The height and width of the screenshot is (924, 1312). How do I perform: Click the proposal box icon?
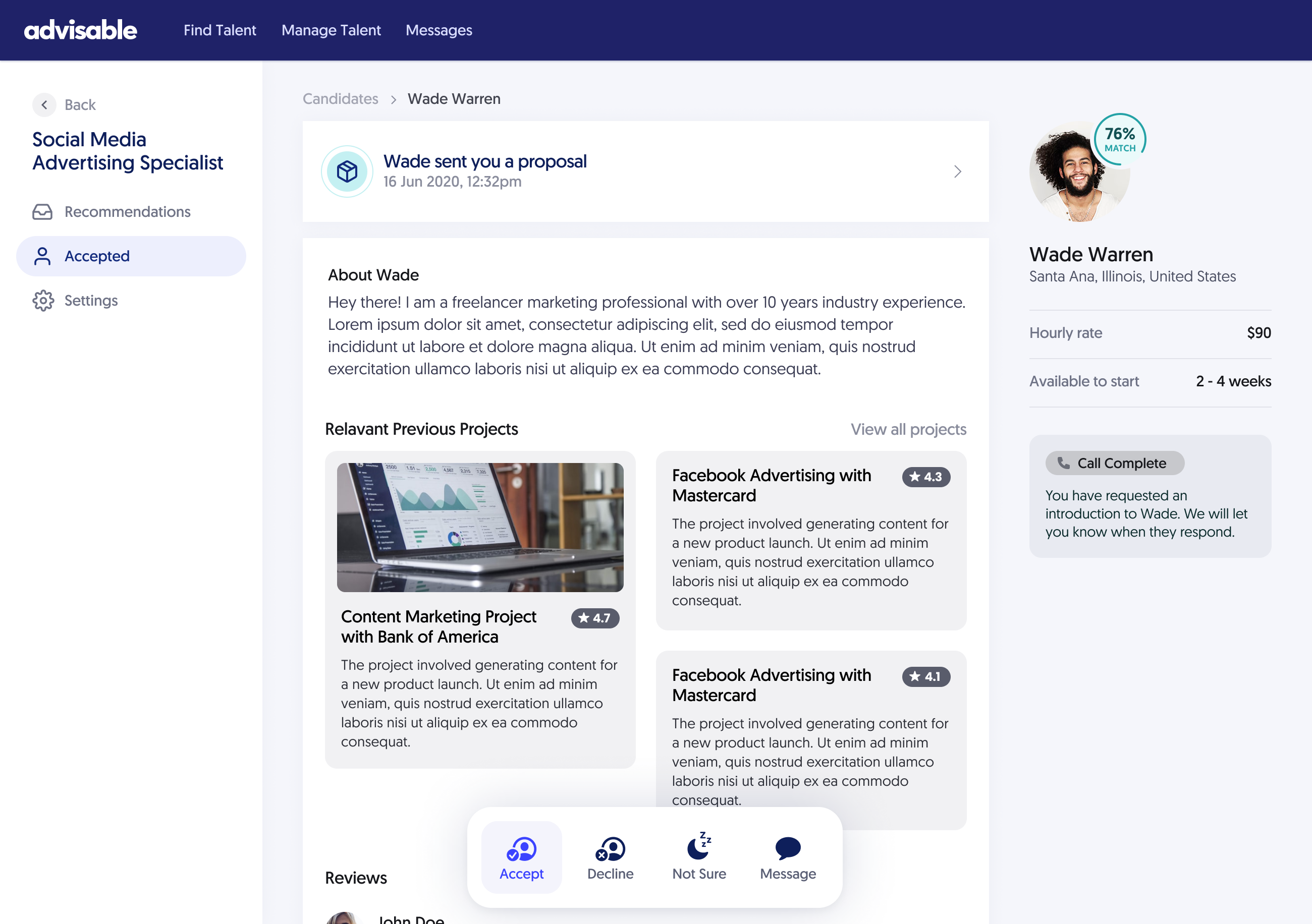point(347,171)
